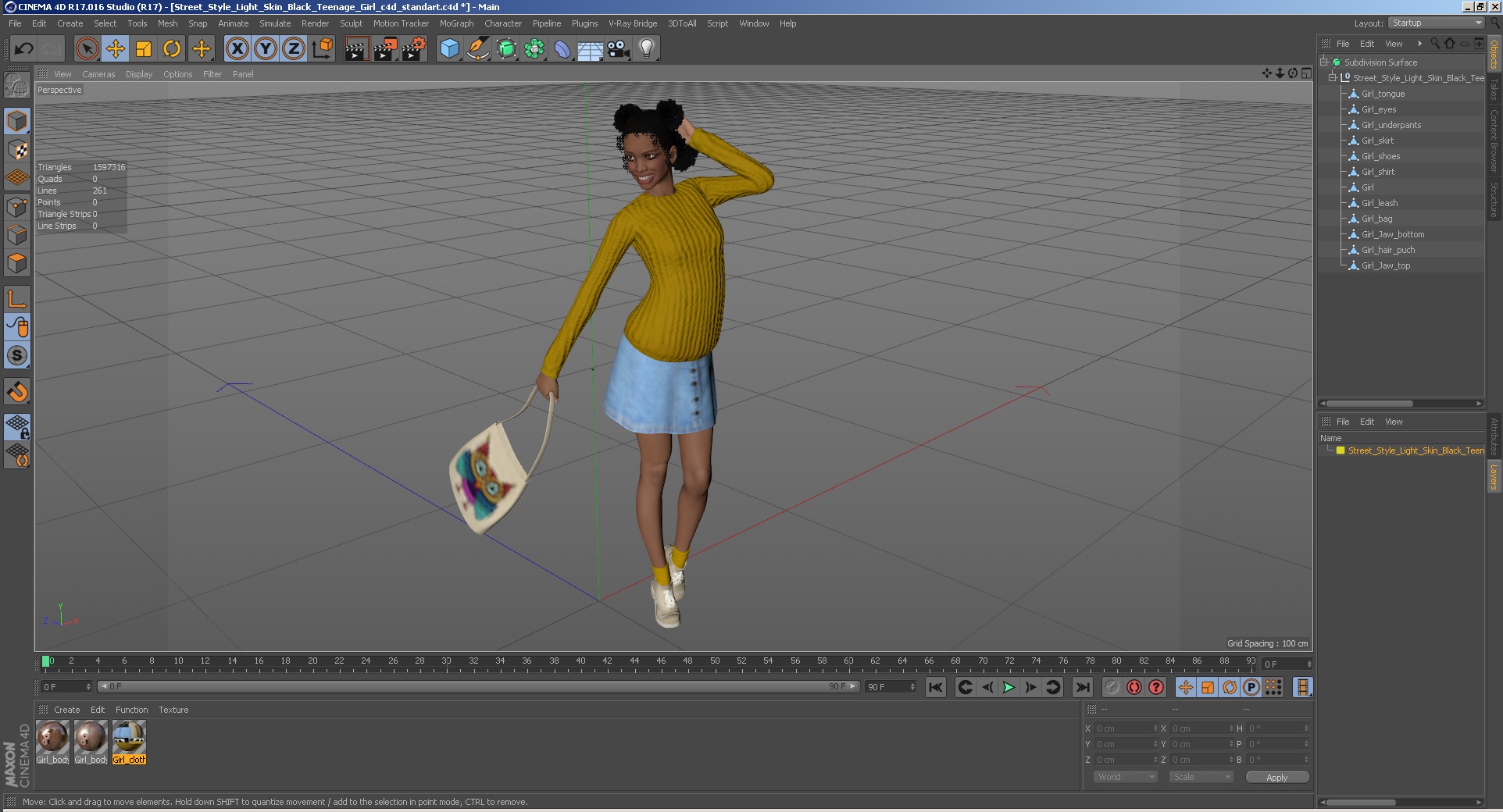The image size is (1503, 812).
Task: Activate the Scale tool in the top toolbar
Action: 144,48
